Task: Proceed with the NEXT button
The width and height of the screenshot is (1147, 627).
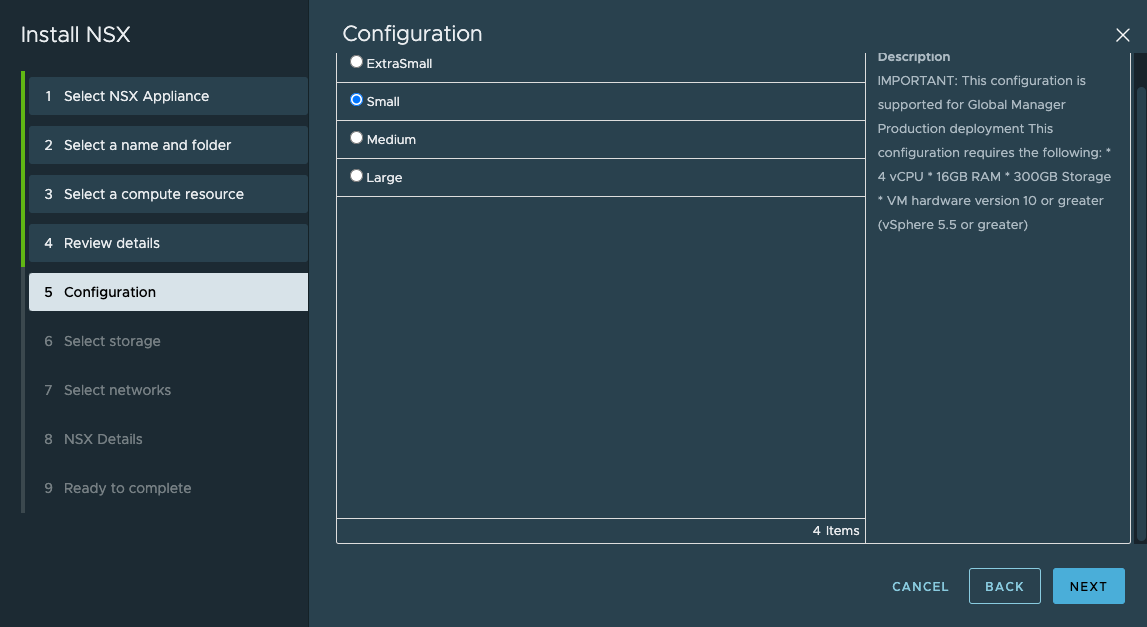Action: pyautogui.click(x=1088, y=586)
